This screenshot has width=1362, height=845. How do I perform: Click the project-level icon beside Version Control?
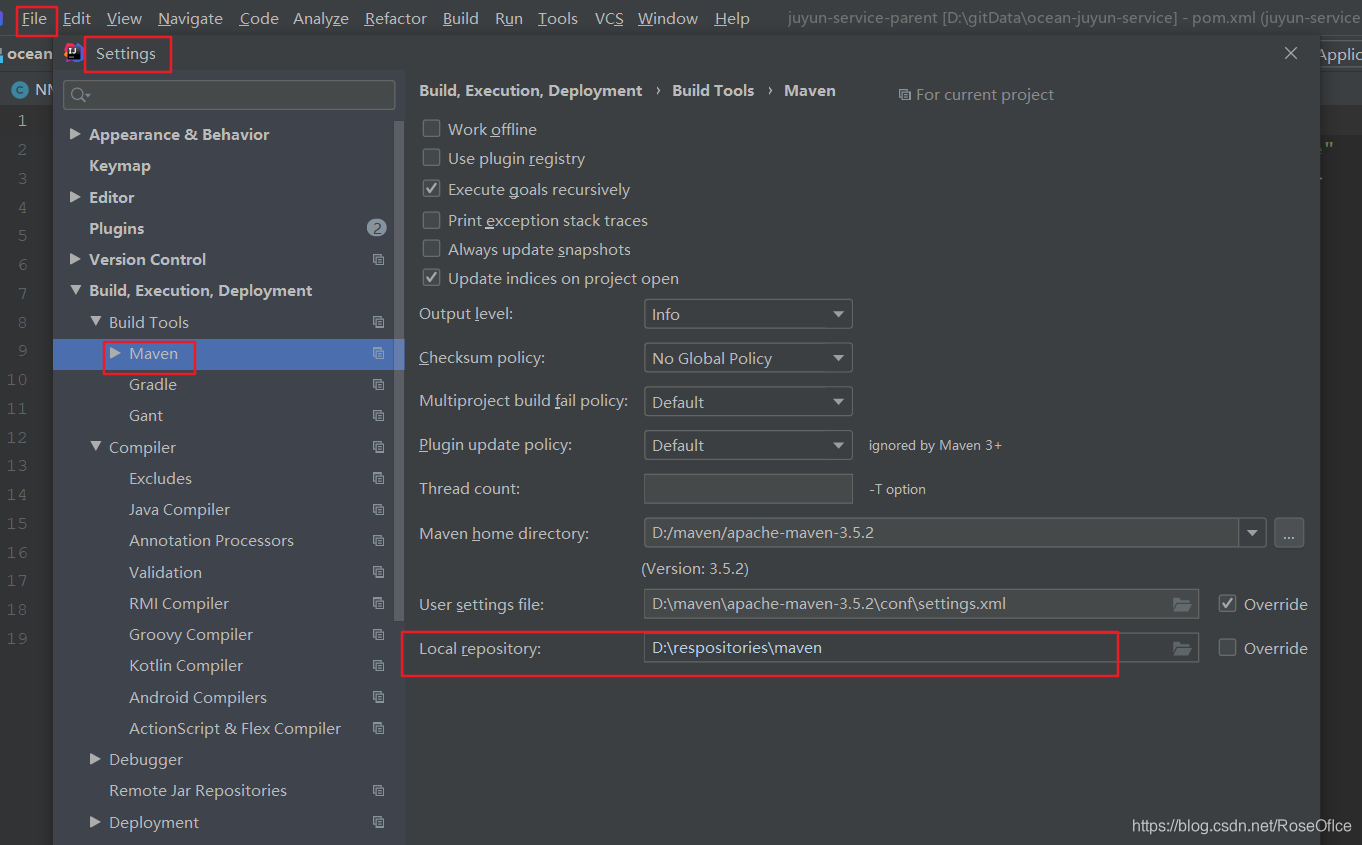[x=378, y=260]
